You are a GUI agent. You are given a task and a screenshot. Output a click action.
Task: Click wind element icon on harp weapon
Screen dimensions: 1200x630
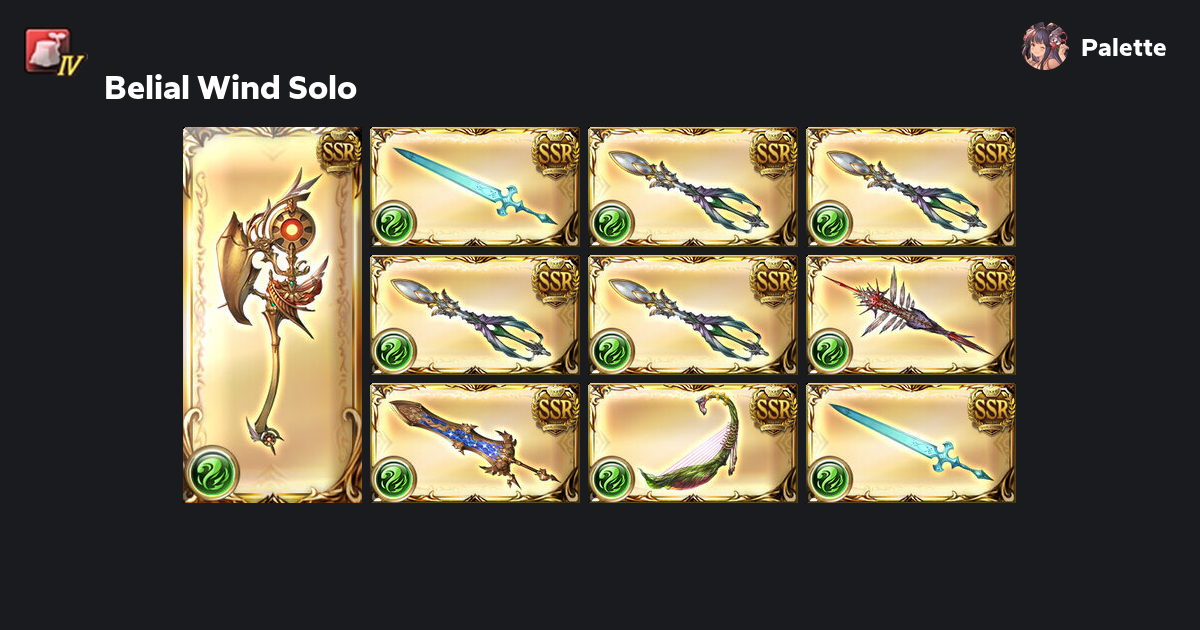pyautogui.click(x=611, y=479)
